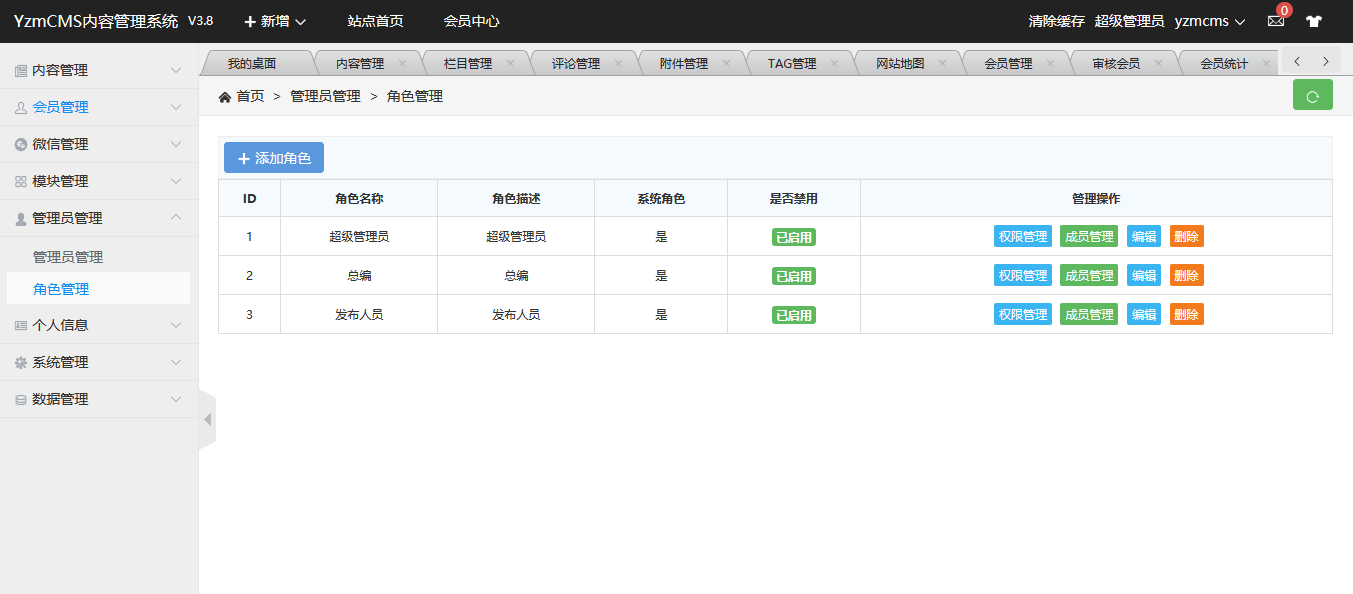Close the 内容管理 tab
Viewport: 1353px width, 594px height.
(x=402, y=63)
